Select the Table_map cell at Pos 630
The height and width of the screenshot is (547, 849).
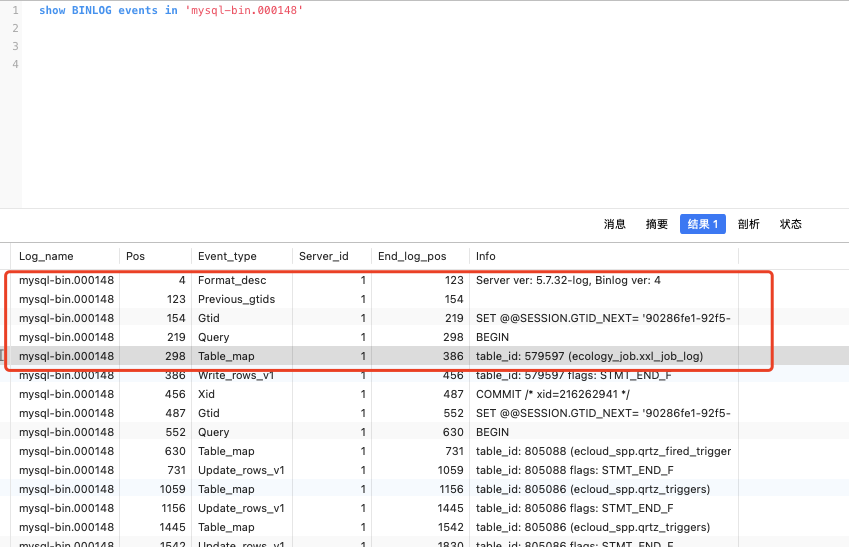pyautogui.click(x=226, y=451)
